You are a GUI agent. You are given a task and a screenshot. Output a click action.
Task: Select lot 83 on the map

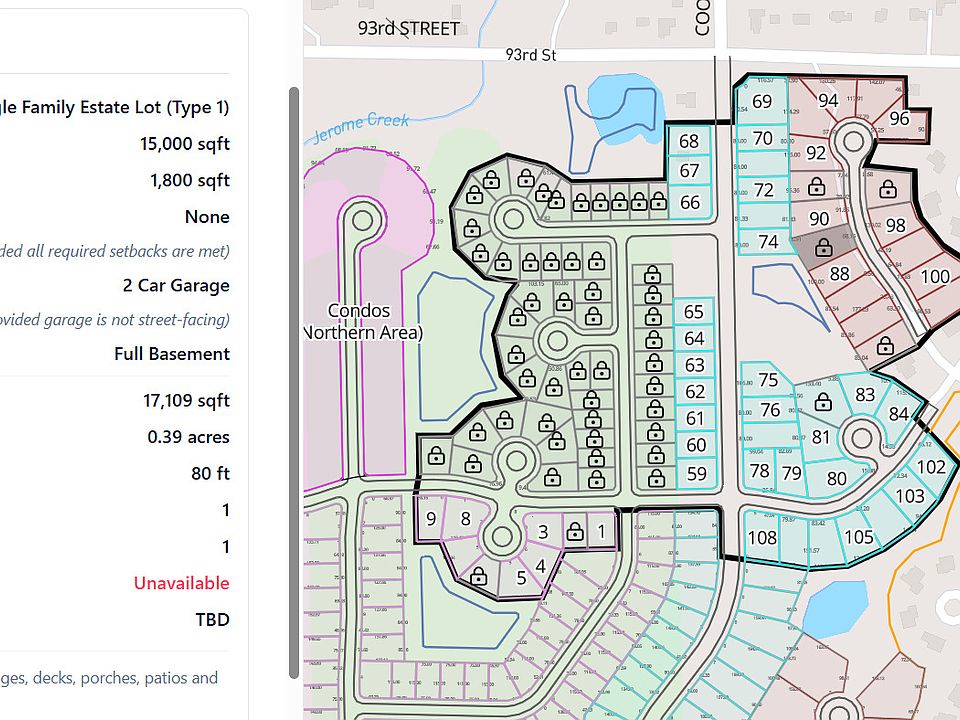coord(864,395)
